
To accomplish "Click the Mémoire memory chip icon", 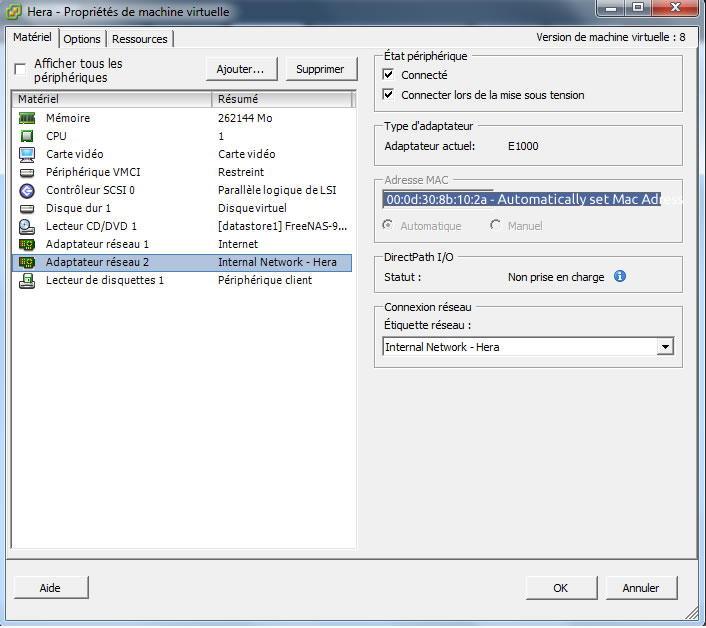I will 27,118.
